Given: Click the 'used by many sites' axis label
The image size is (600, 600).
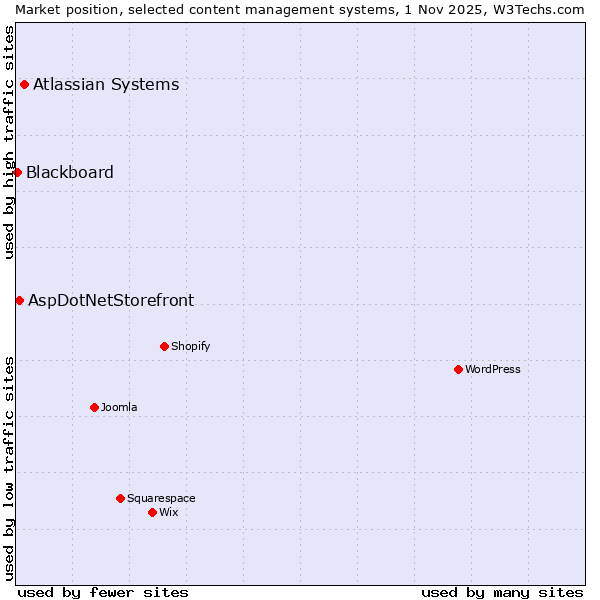Looking at the screenshot, I should pyautogui.click(x=502, y=592).
